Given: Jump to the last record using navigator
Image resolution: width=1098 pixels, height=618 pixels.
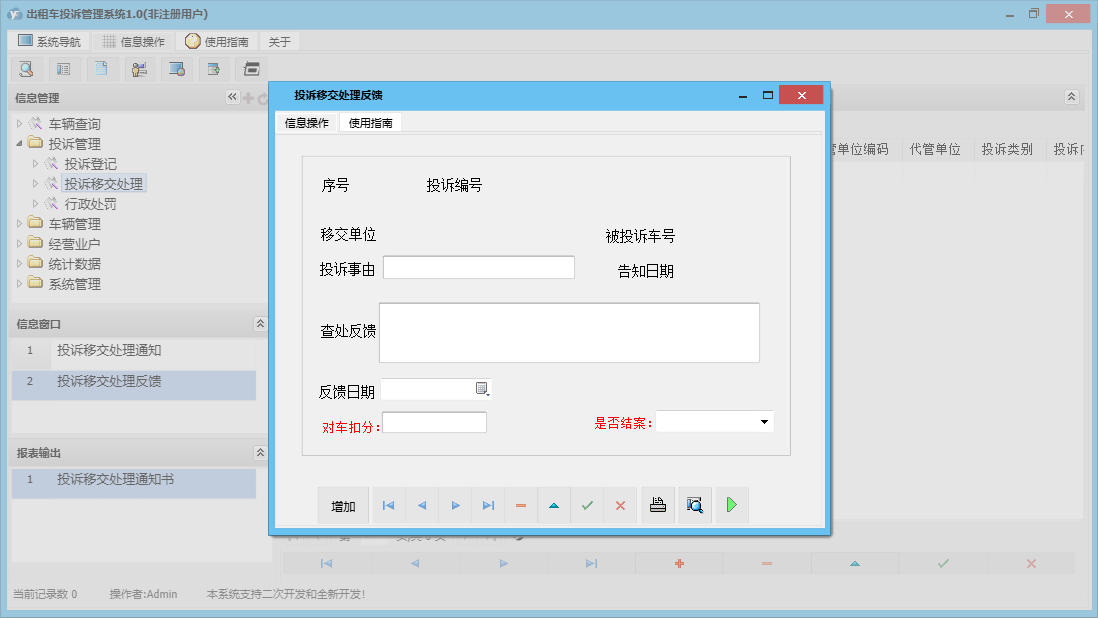Looking at the screenshot, I should click(488, 505).
